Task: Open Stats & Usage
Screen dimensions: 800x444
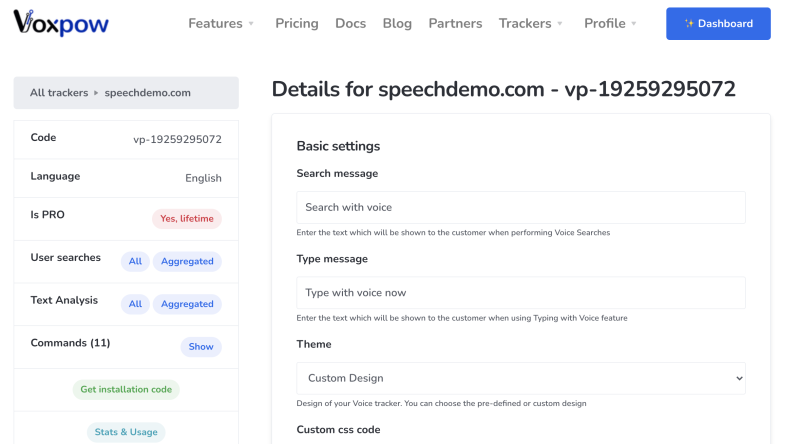Action: 126,432
